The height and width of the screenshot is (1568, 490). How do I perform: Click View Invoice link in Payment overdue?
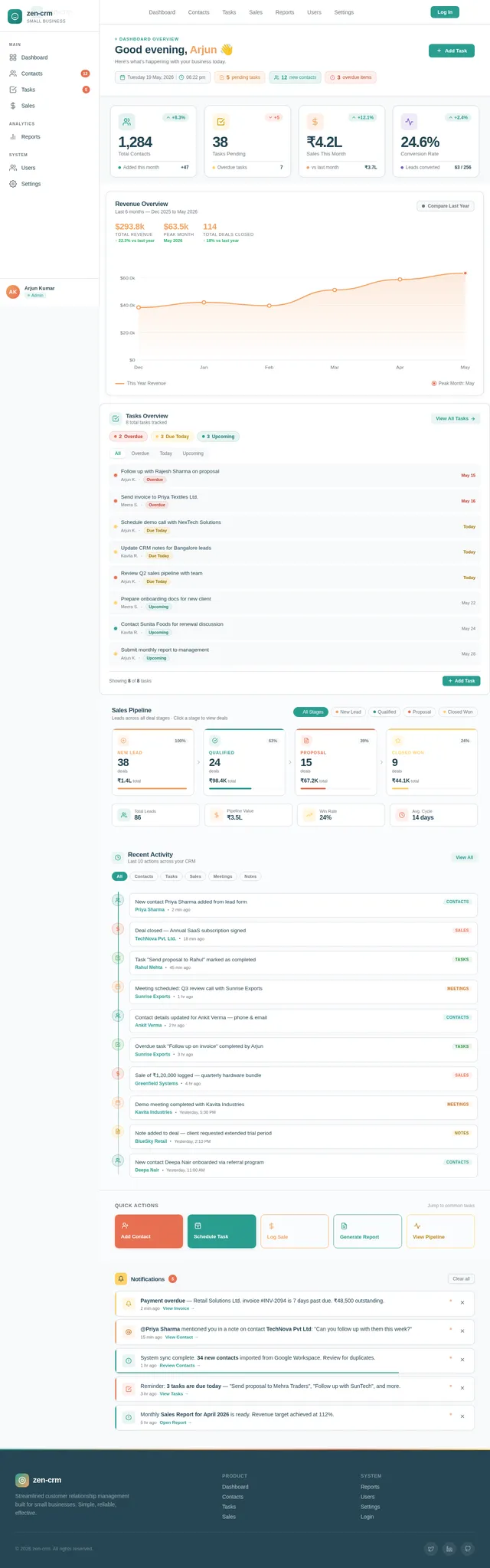point(178,1308)
